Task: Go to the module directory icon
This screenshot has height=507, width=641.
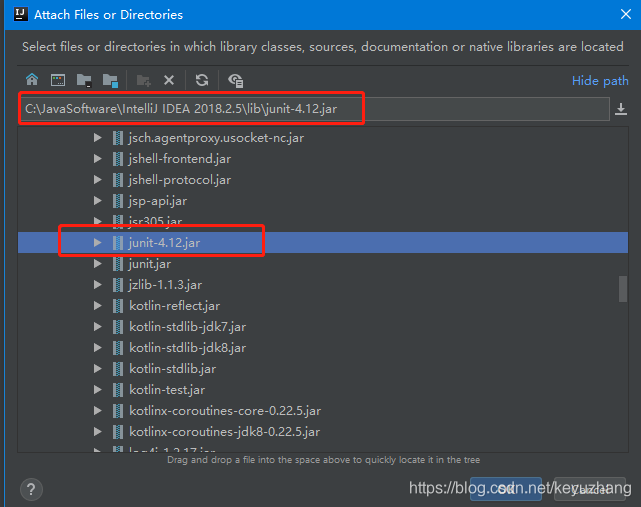Action: (x=110, y=80)
